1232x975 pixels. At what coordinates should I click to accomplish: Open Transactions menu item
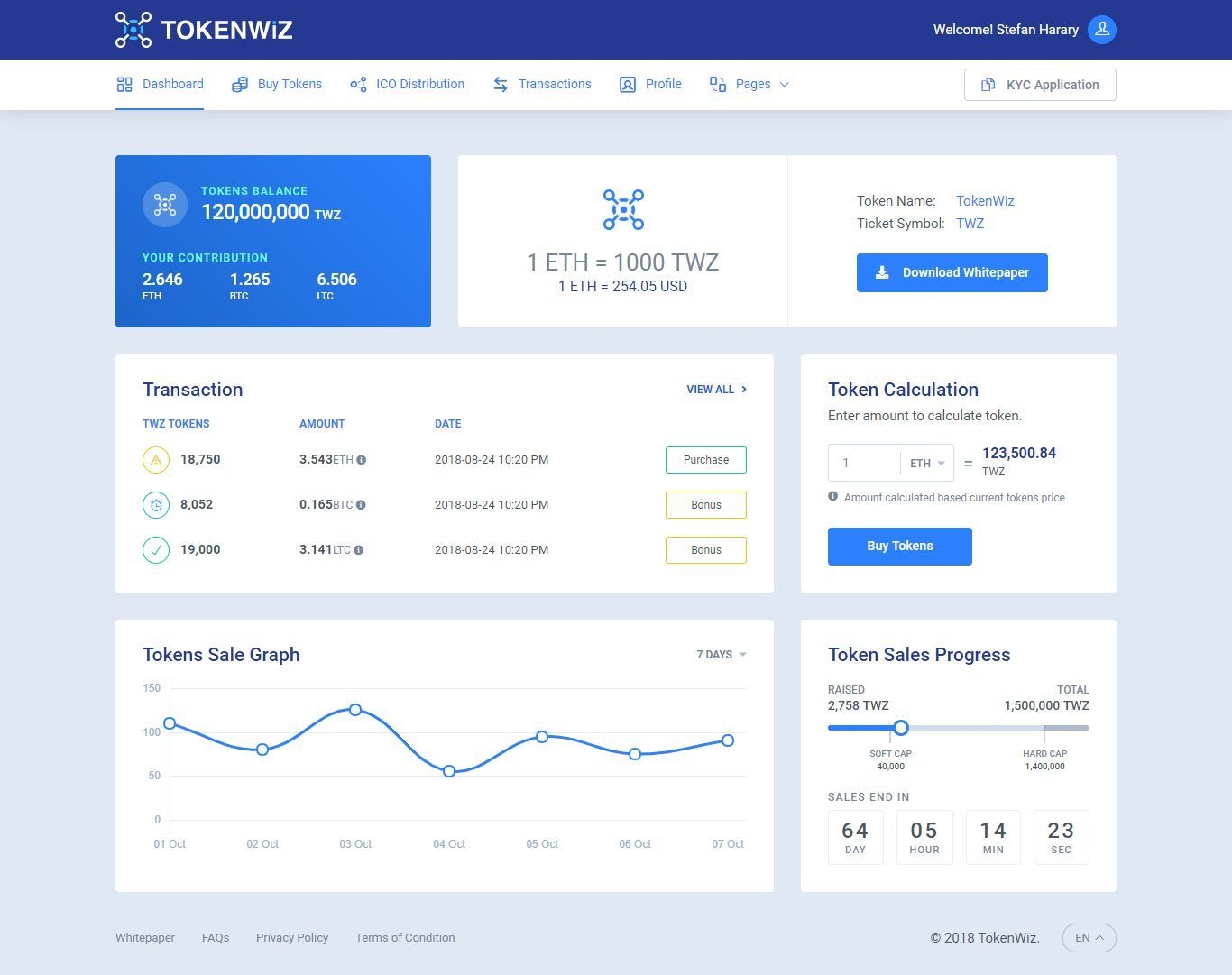tap(542, 84)
